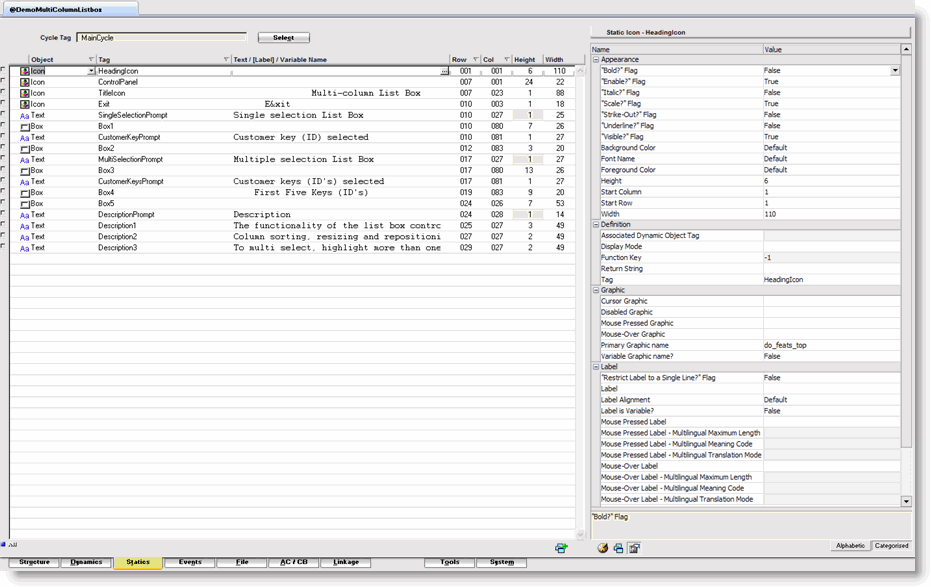Click the ellipsis button in the HeadingIcon text cell
This screenshot has width=931, height=587.
444,71
